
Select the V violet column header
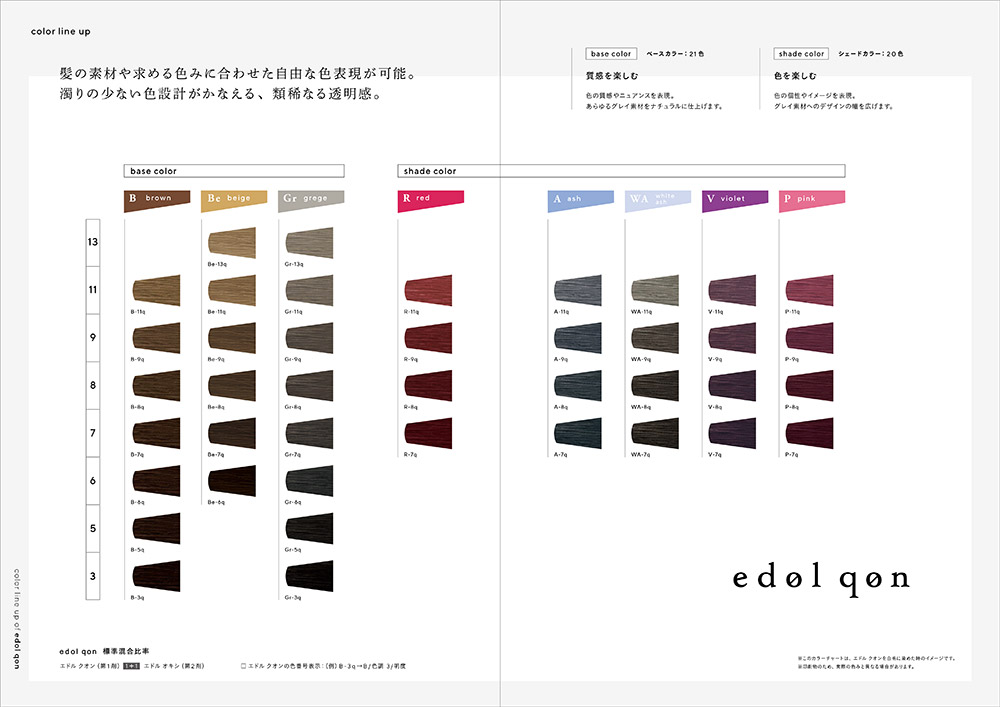[x=735, y=200]
